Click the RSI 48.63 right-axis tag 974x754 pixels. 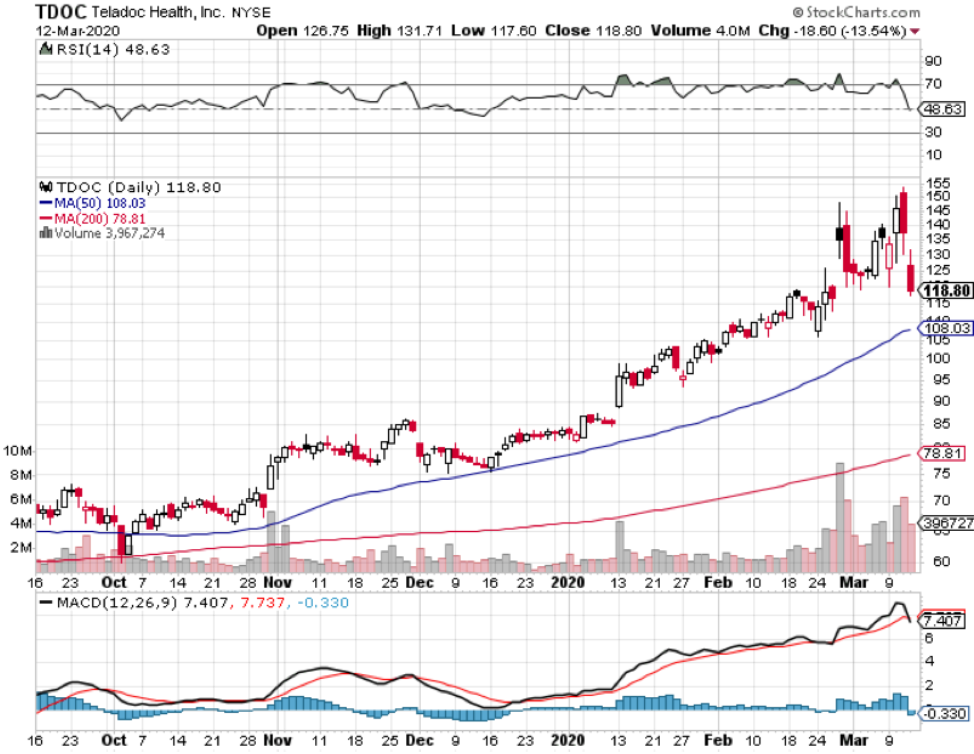942,109
